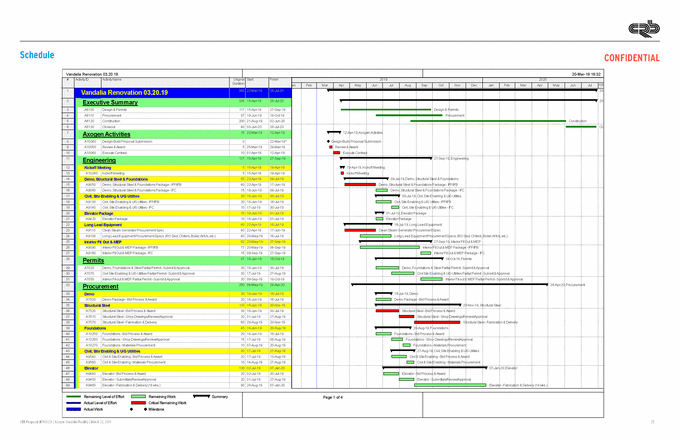This screenshot has height=440, width=680.
Task: Click the red Review & Award gantt bar
Action: tap(331, 147)
